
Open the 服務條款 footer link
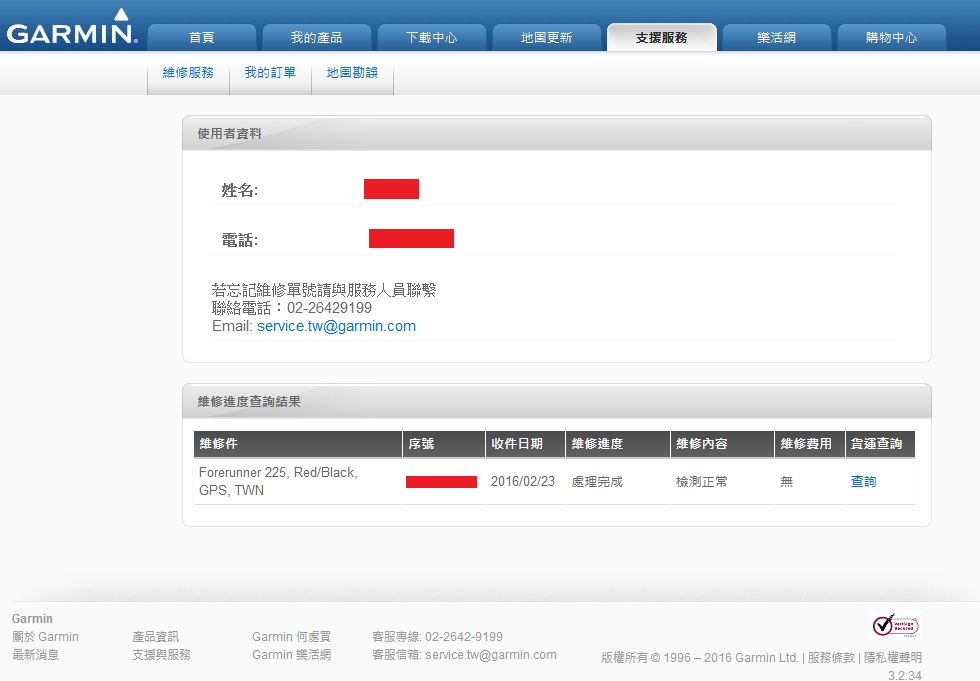click(x=831, y=657)
